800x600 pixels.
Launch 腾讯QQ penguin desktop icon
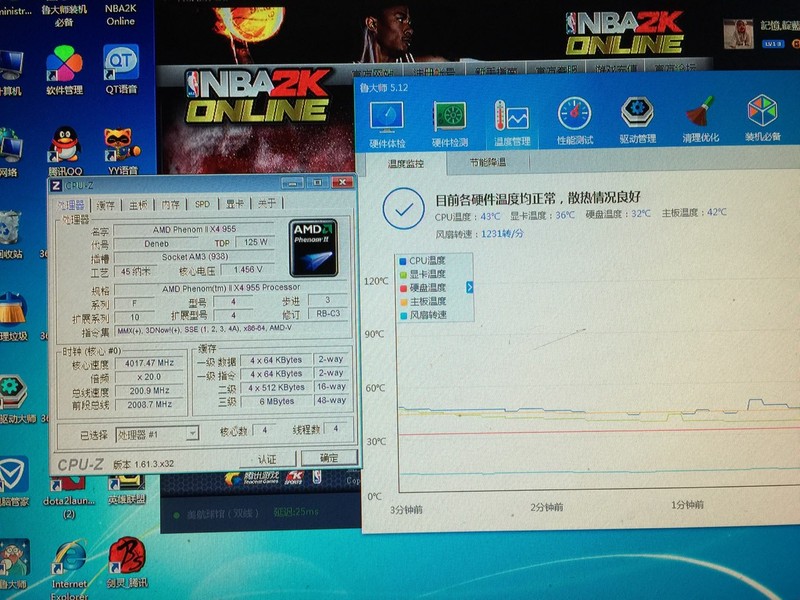pos(66,152)
